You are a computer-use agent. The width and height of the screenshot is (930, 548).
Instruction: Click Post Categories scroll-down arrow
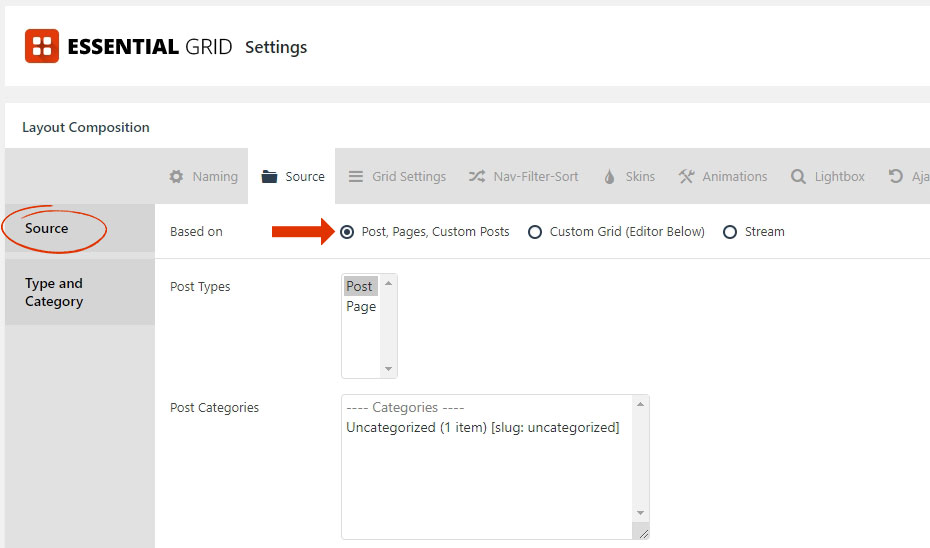[641, 513]
